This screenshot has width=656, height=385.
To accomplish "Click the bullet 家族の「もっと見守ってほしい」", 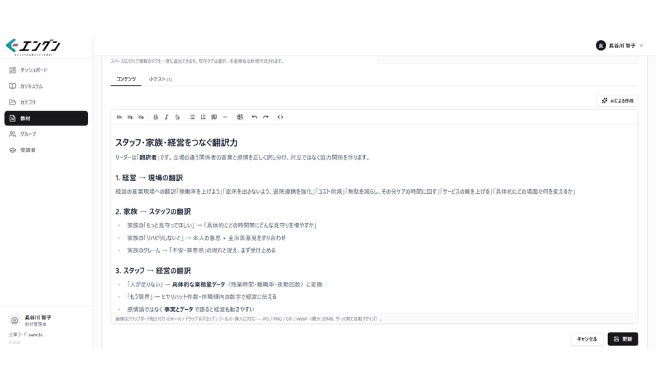I will click(x=222, y=226).
